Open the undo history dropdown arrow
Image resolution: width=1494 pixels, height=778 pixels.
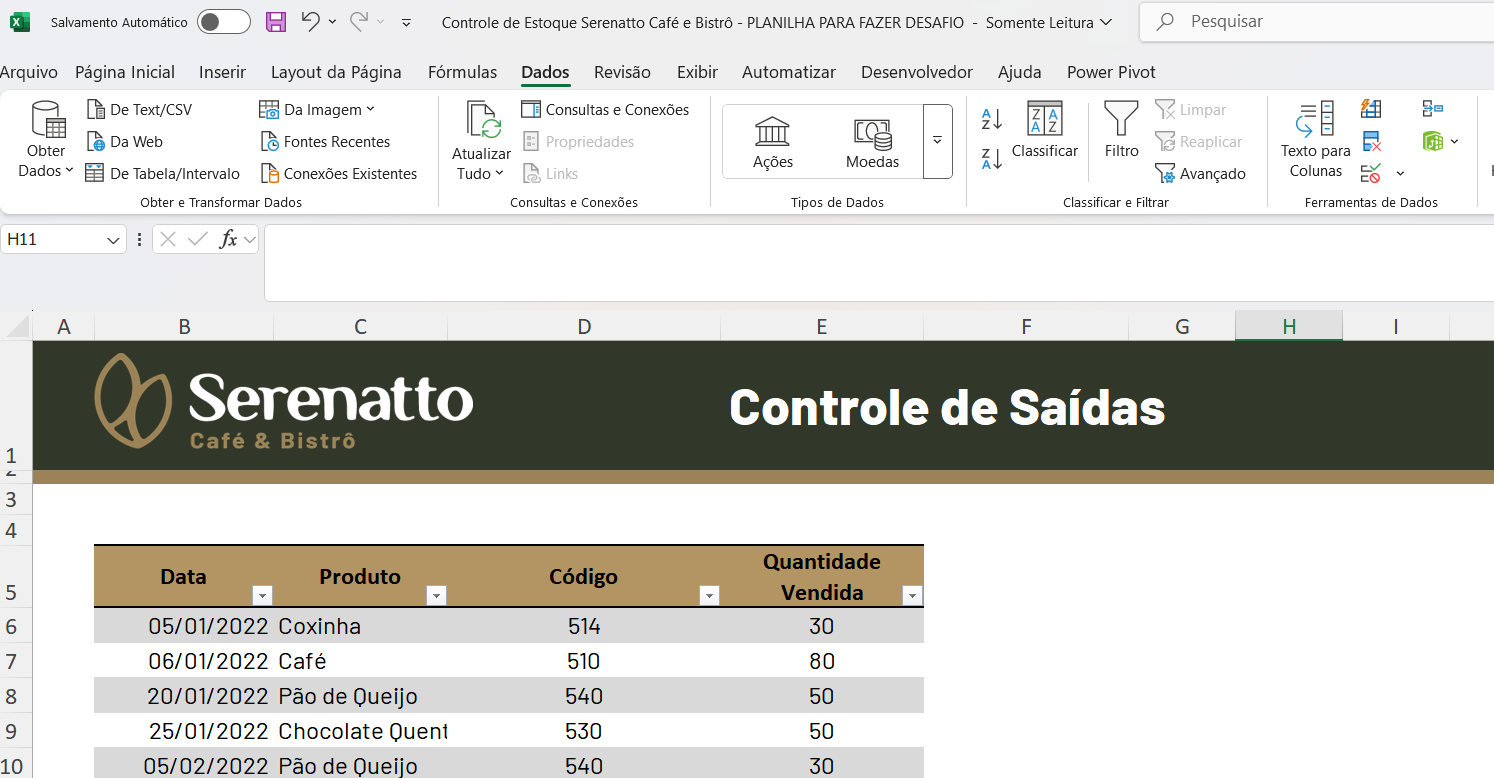[x=332, y=22]
